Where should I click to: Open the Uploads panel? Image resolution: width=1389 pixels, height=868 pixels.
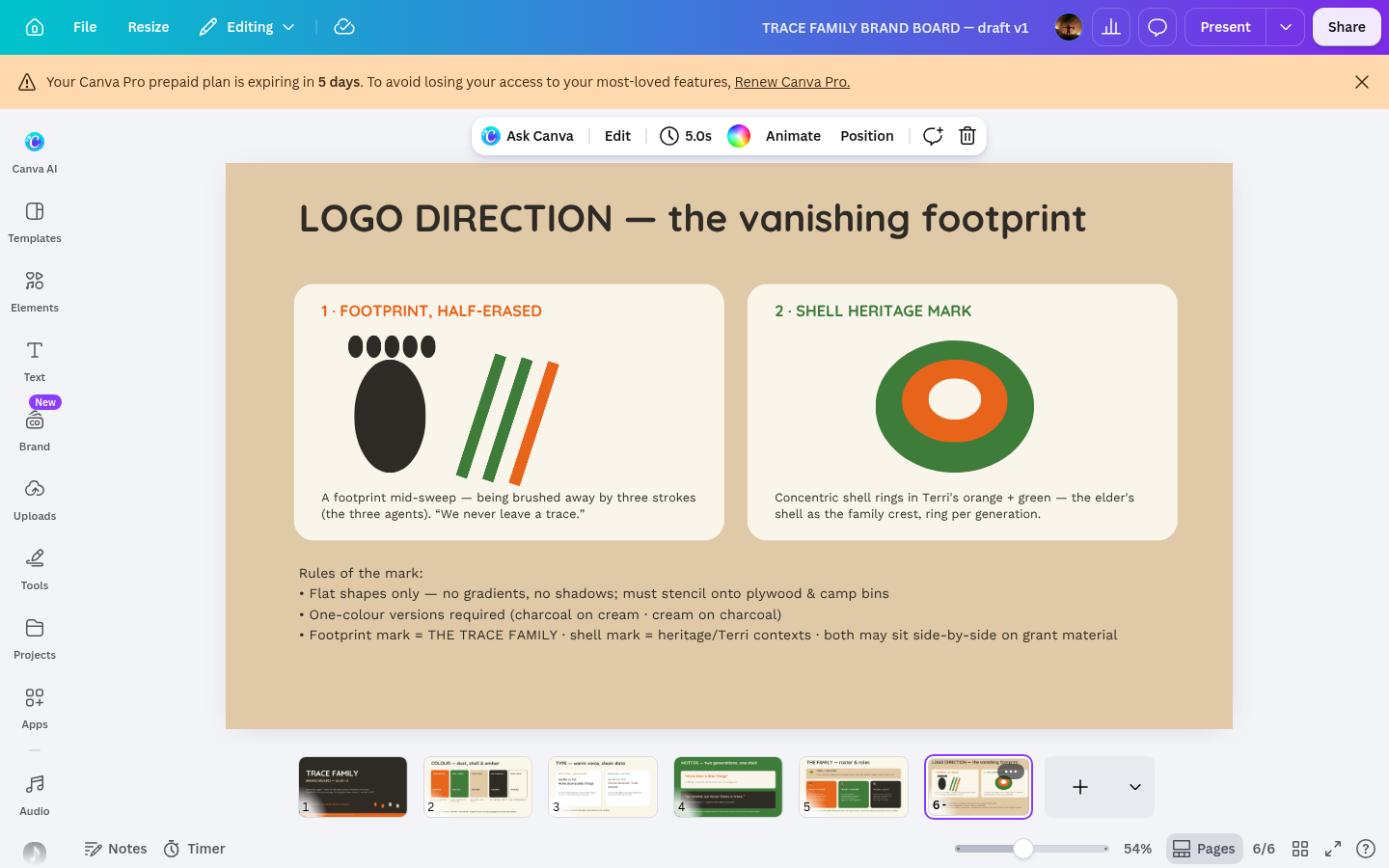coord(35,500)
